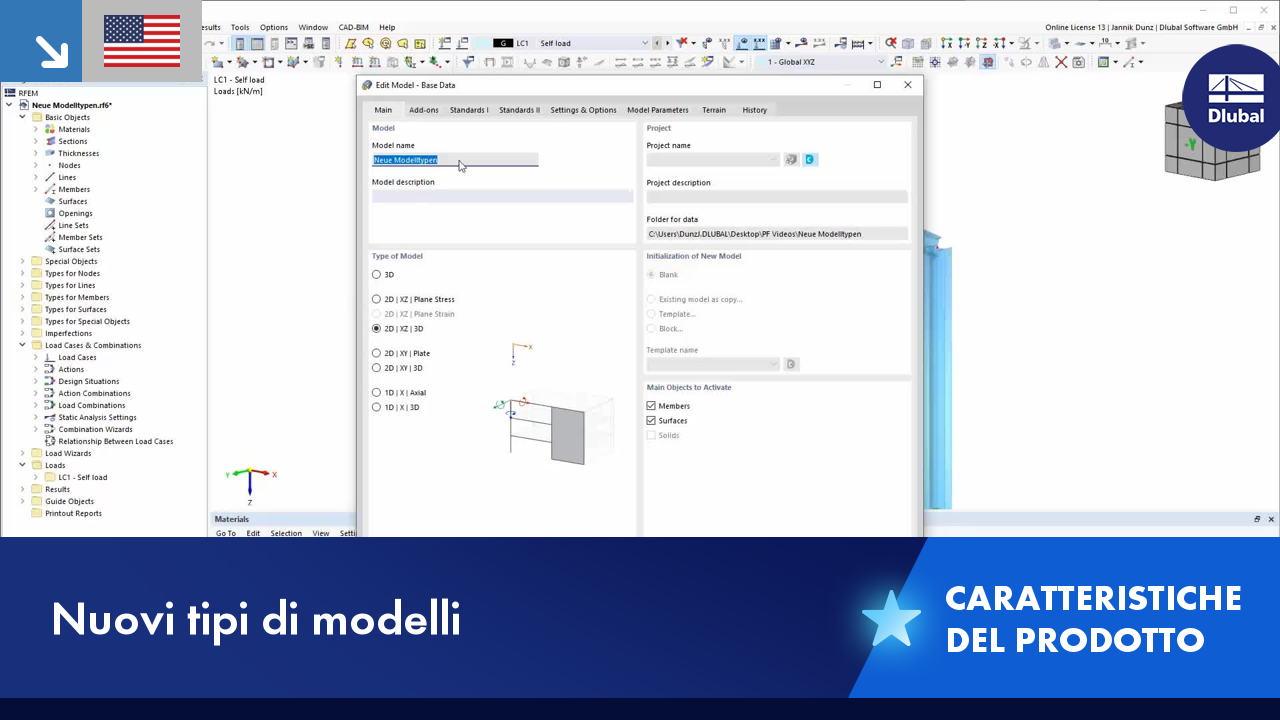Click the Relationship Between Load Cases icon
Image resolution: width=1280 pixels, height=720 pixels.
pos(50,441)
